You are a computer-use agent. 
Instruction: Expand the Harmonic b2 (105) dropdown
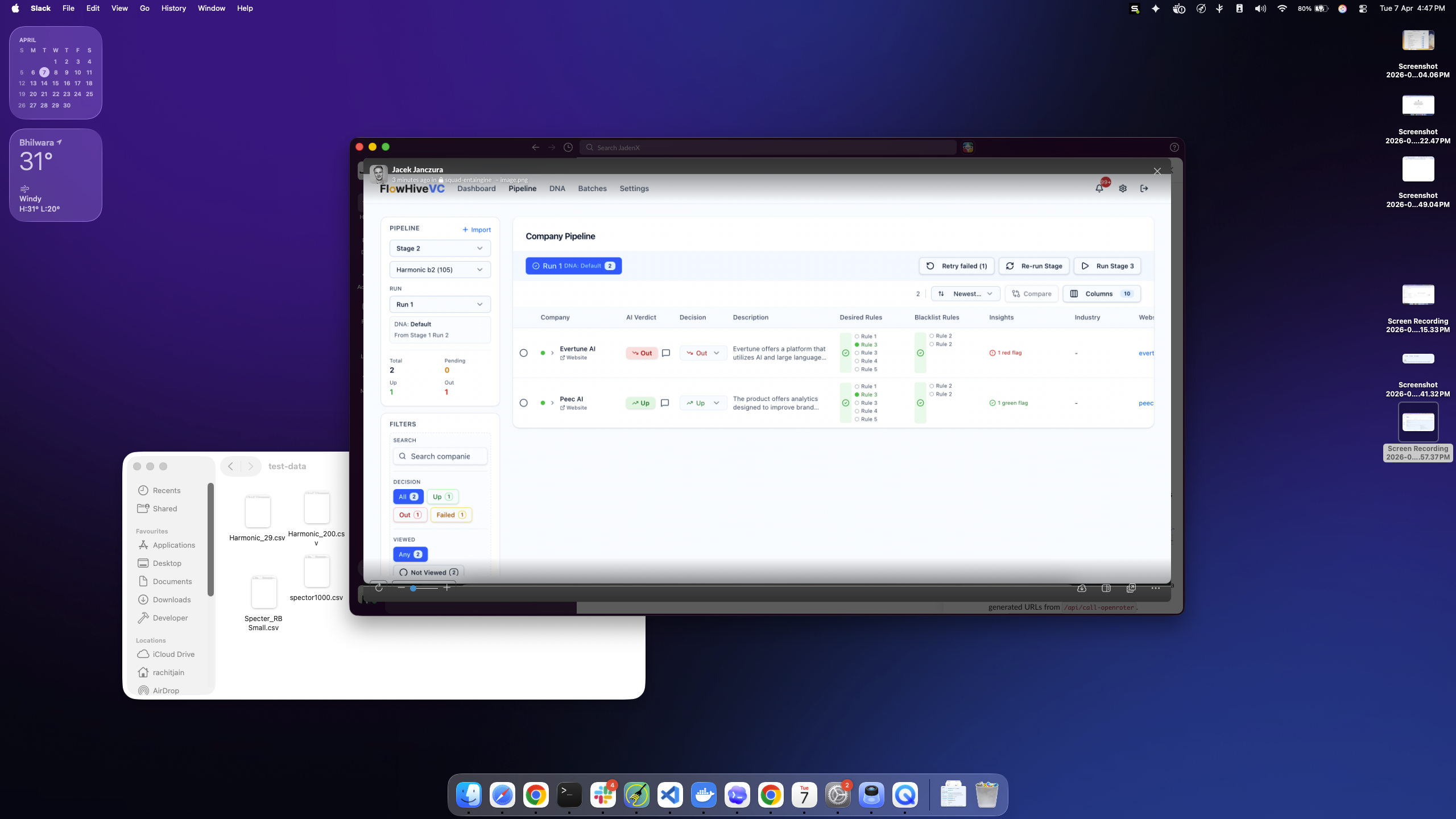(440, 270)
